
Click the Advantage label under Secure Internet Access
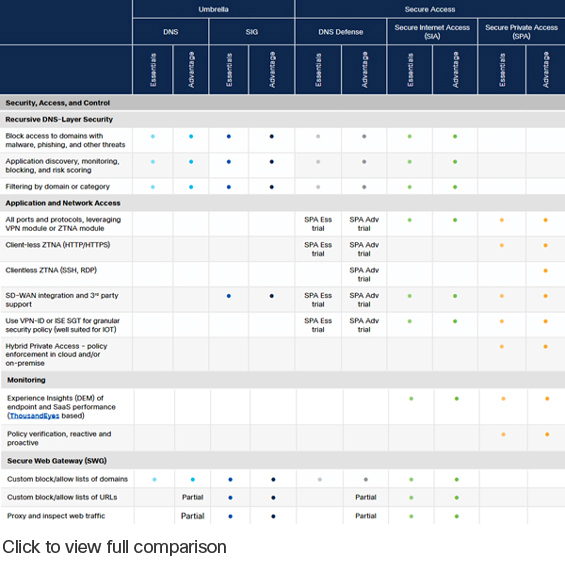click(x=455, y=70)
